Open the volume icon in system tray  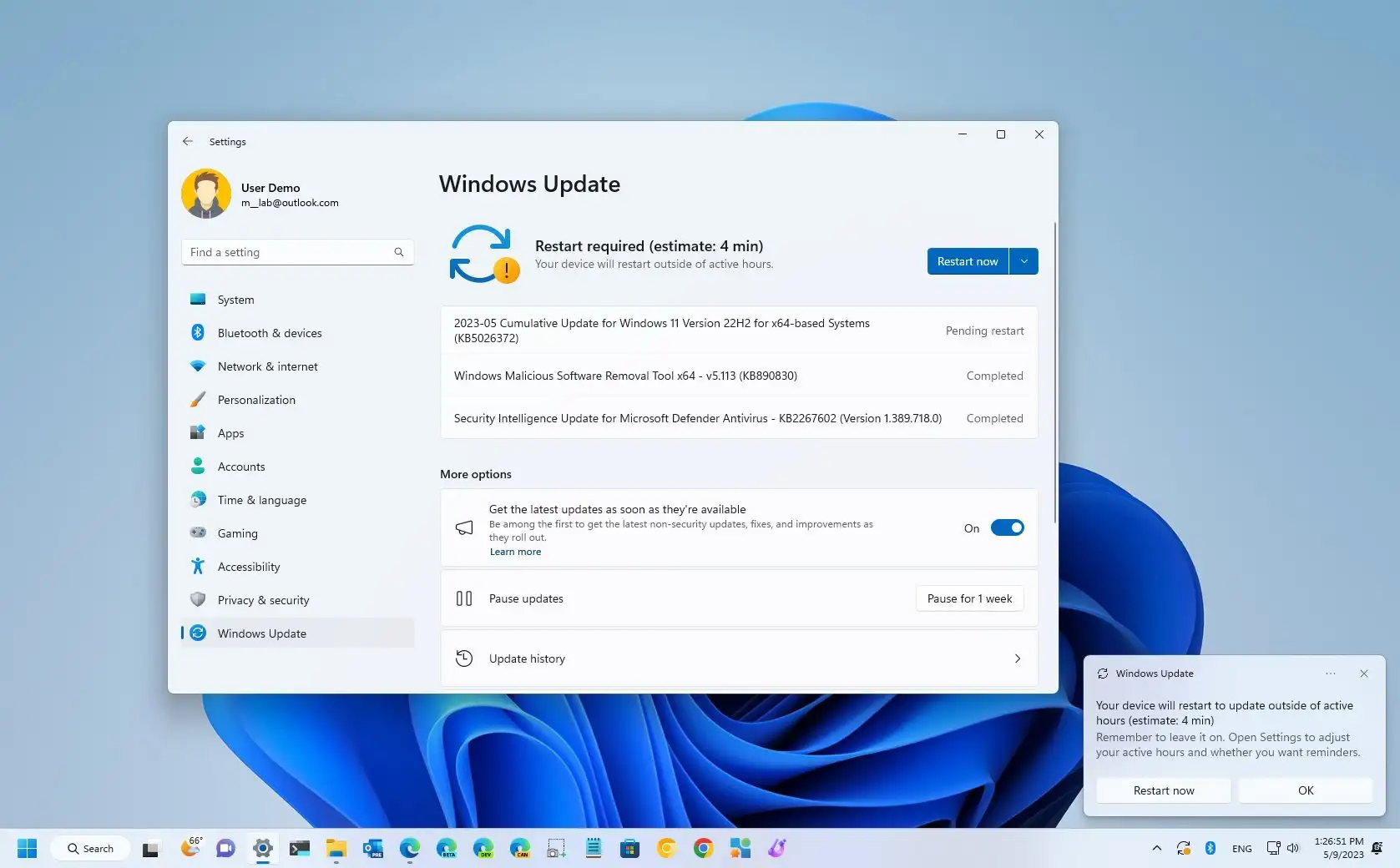[x=1293, y=849]
